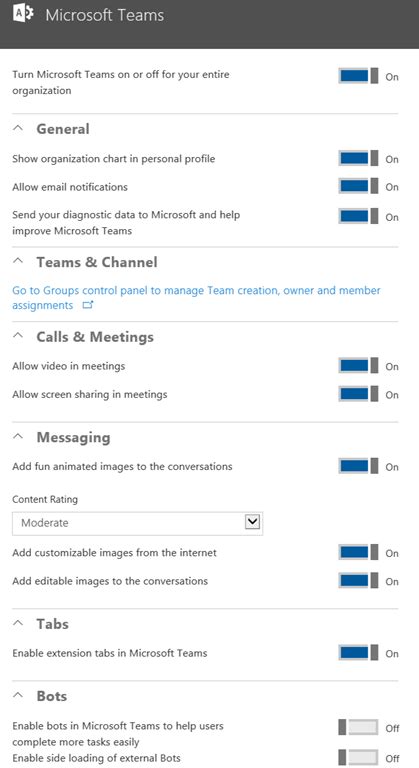Collapse the Bots section chevron
This screenshot has height=768, width=419.
pyautogui.click(x=18, y=695)
